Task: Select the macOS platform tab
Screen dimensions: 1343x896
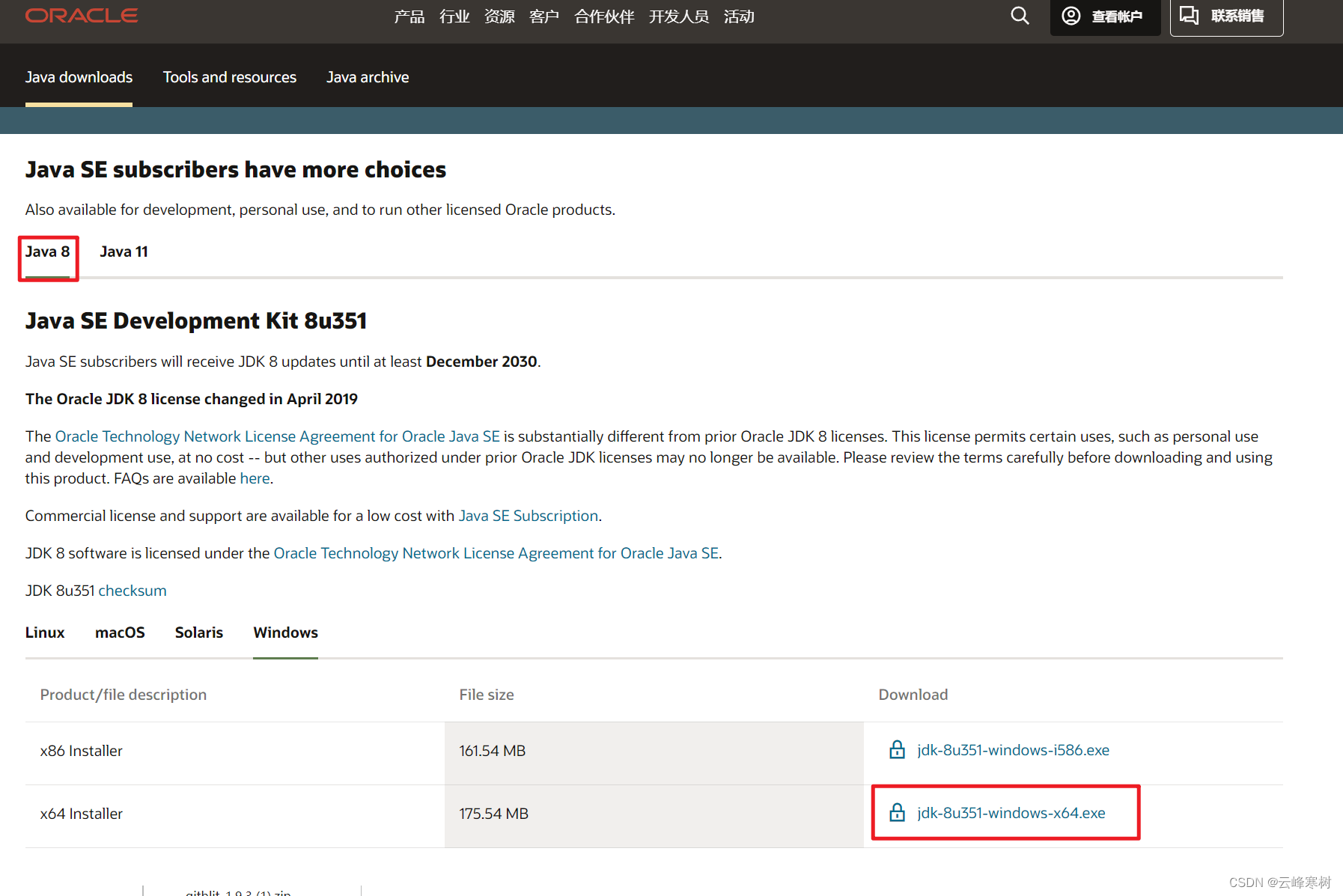Action: click(120, 633)
